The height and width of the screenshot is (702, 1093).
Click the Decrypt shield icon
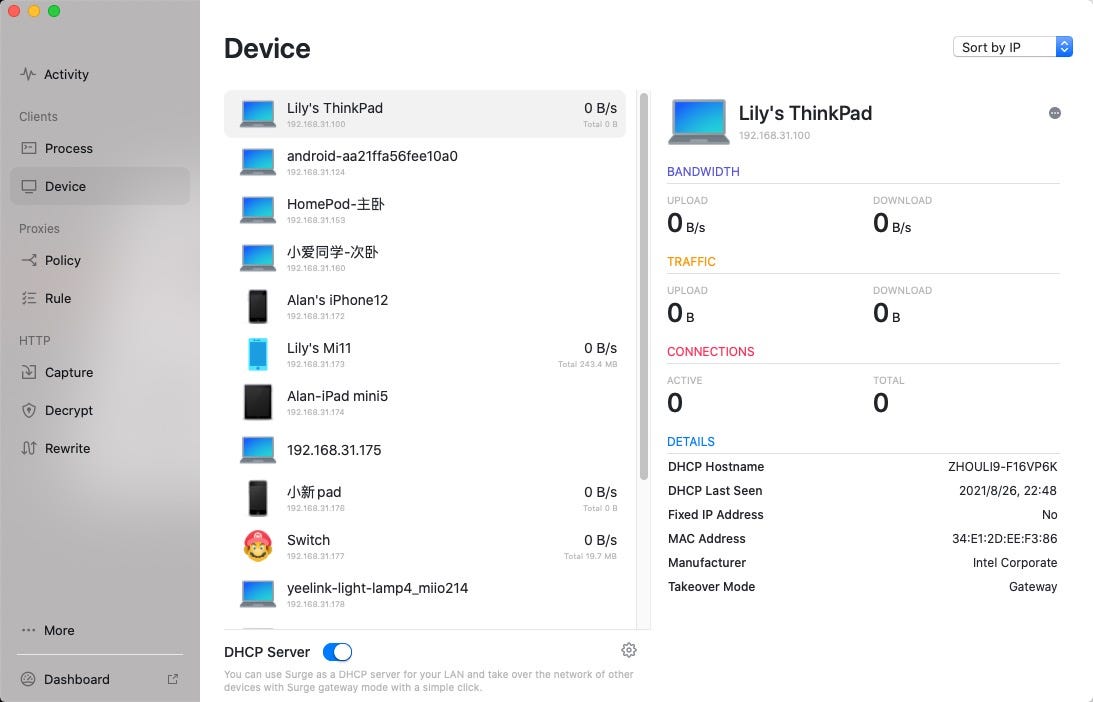(29, 411)
